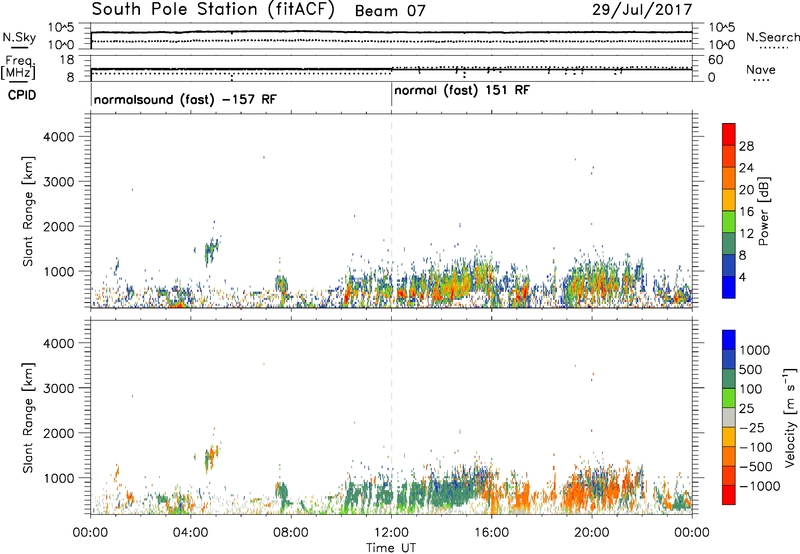Click the "2000" tick of the velocity panel

(58, 433)
